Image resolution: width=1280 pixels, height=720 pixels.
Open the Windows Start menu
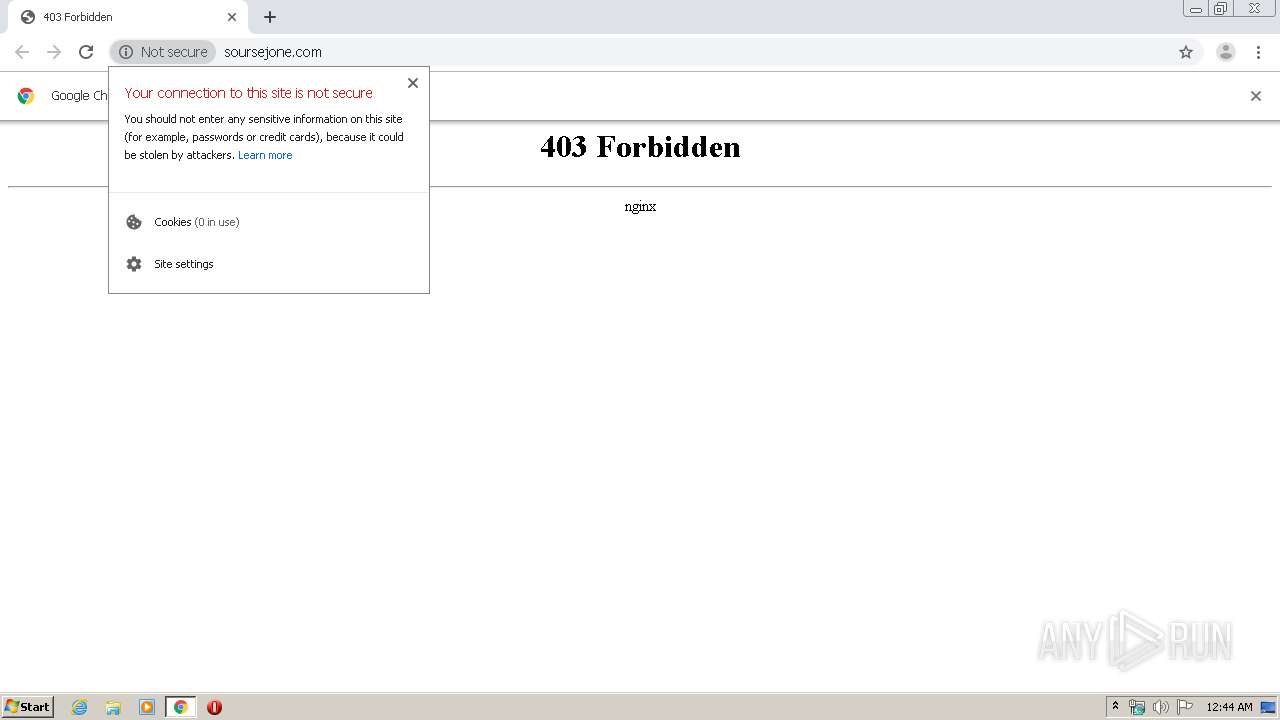click(x=28, y=706)
